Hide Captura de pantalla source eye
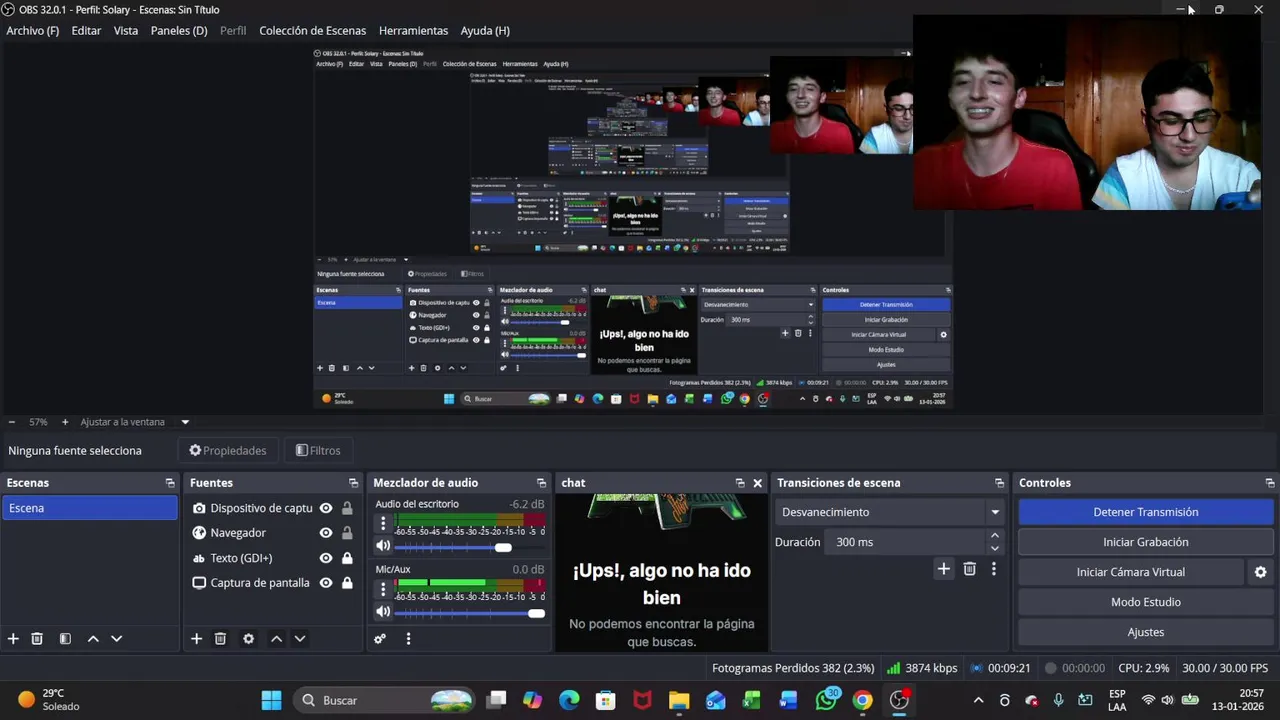Image resolution: width=1280 pixels, height=720 pixels. pos(326,583)
